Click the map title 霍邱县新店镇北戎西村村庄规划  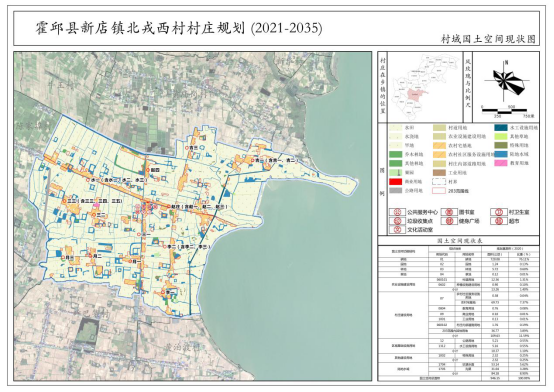coord(140,28)
